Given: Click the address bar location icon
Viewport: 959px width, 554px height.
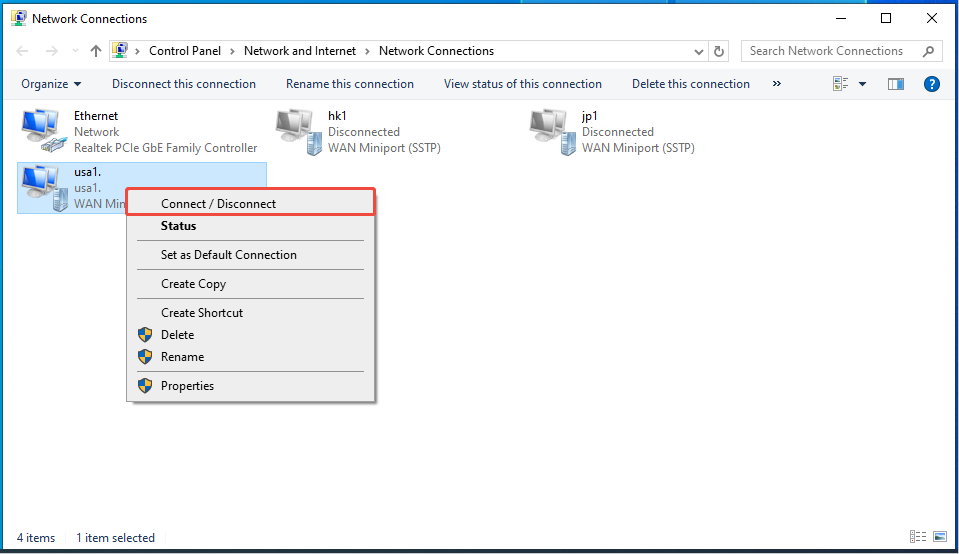Looking at the screenshot, I should coord(120,50).
